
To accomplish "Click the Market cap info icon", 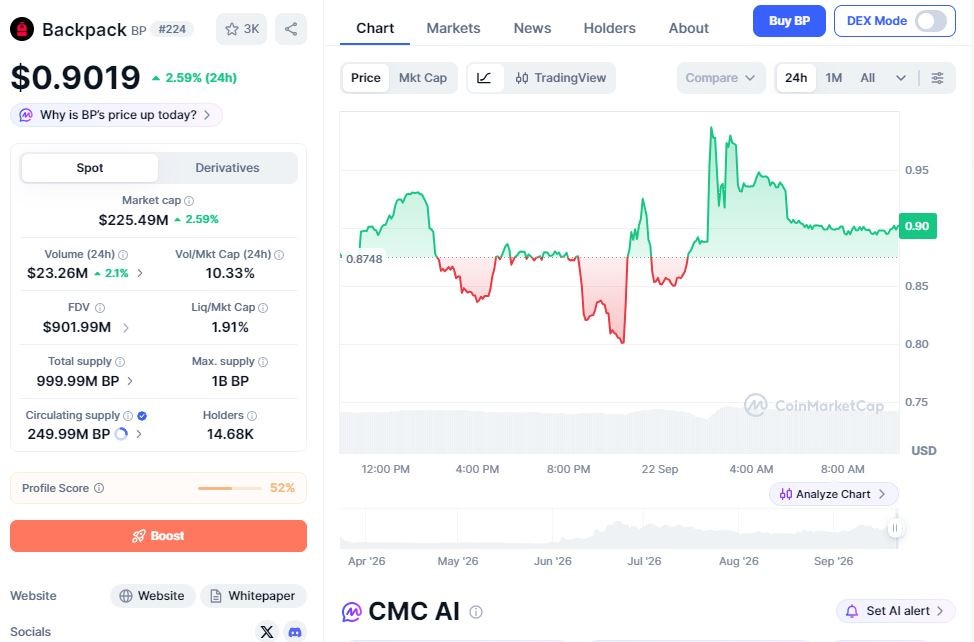I will click(x=189, y=201).
